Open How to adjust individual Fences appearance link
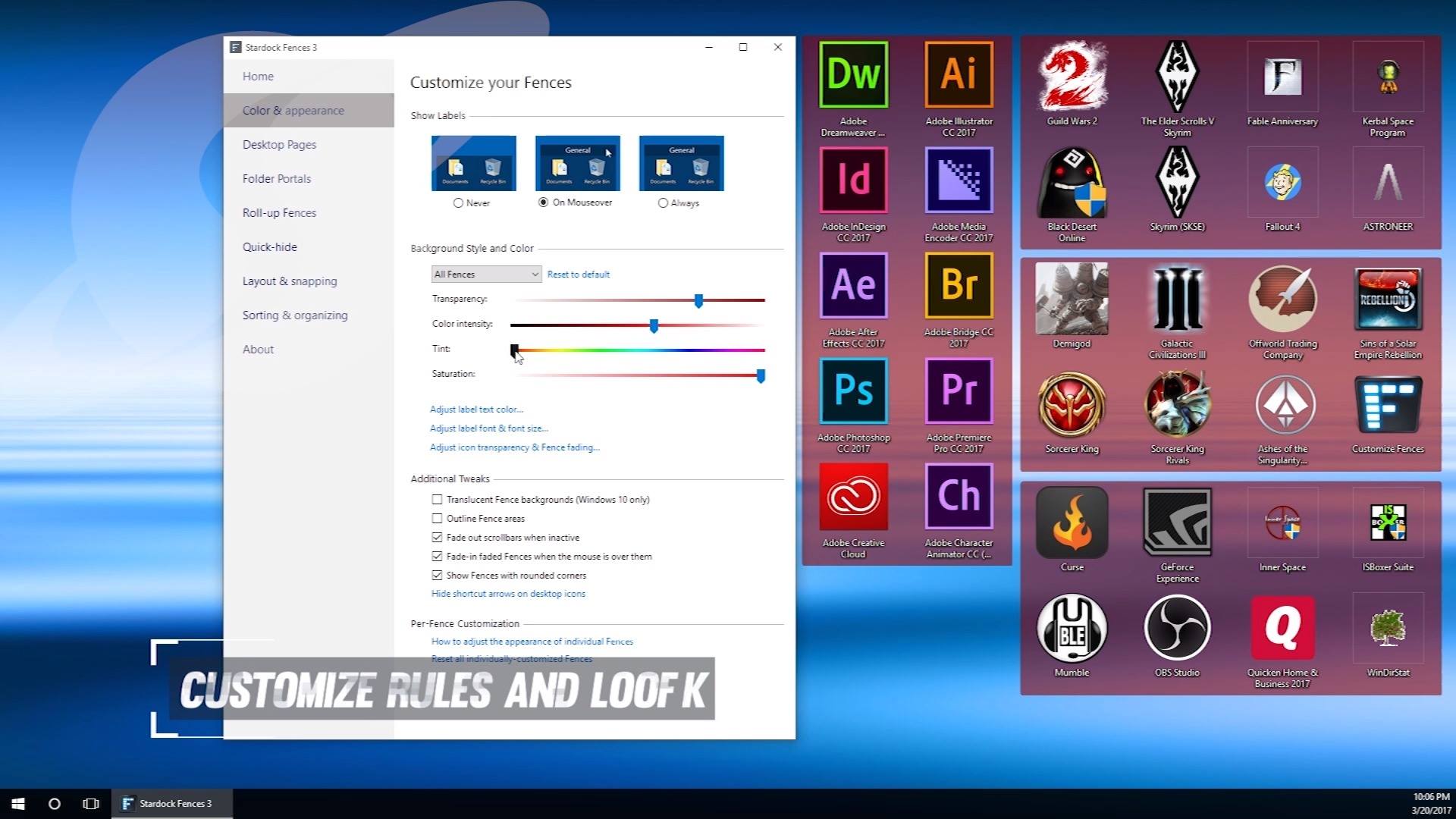Screen dimensions: 1456x819 tap(532, 642)
